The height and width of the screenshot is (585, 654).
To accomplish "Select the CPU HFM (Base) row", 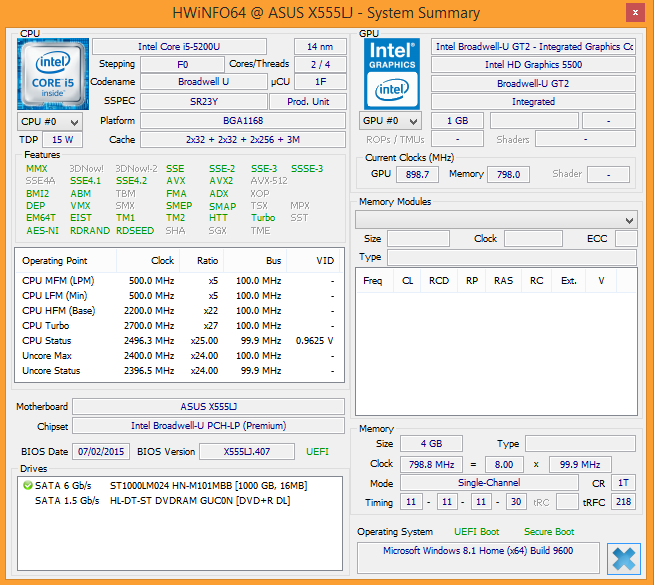I will pos(179,311).
